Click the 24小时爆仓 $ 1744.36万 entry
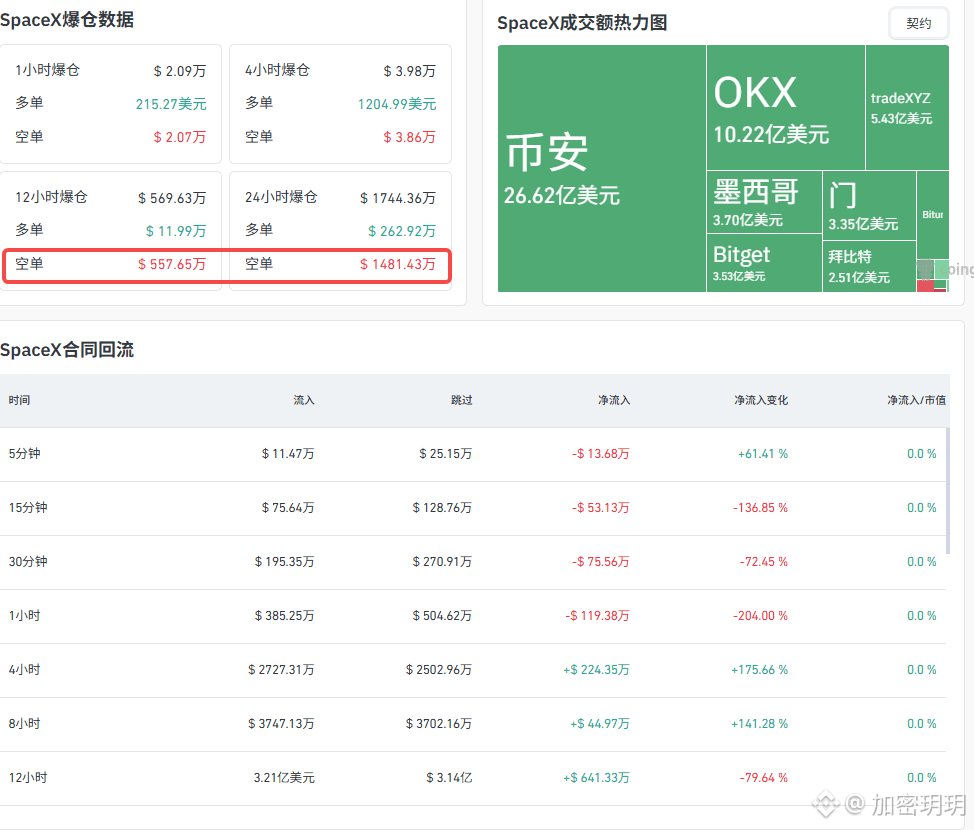974x830 pixels. tap(340, 198)
